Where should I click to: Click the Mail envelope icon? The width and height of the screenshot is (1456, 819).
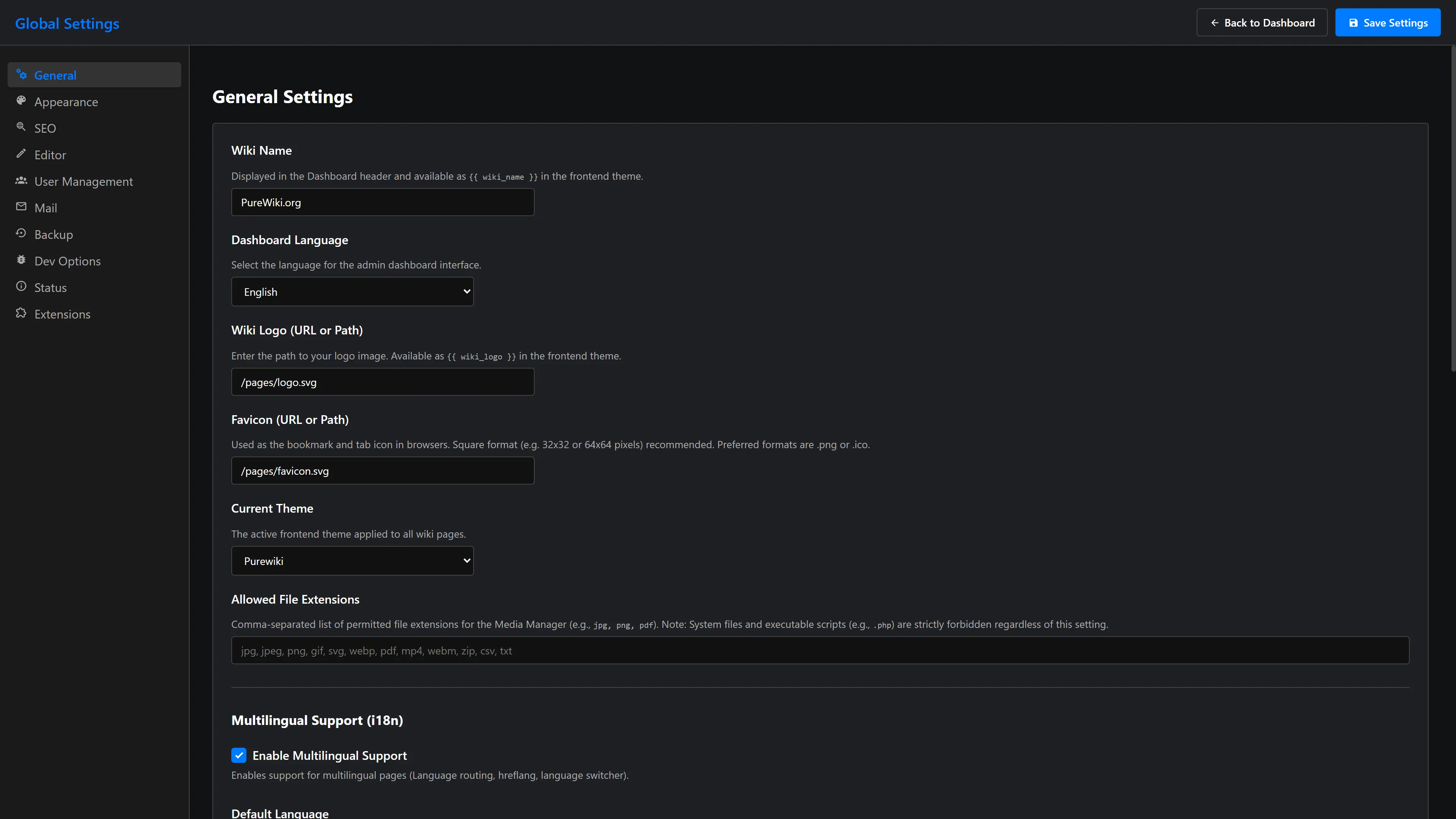pyautogui.click(x=21, y=207)
